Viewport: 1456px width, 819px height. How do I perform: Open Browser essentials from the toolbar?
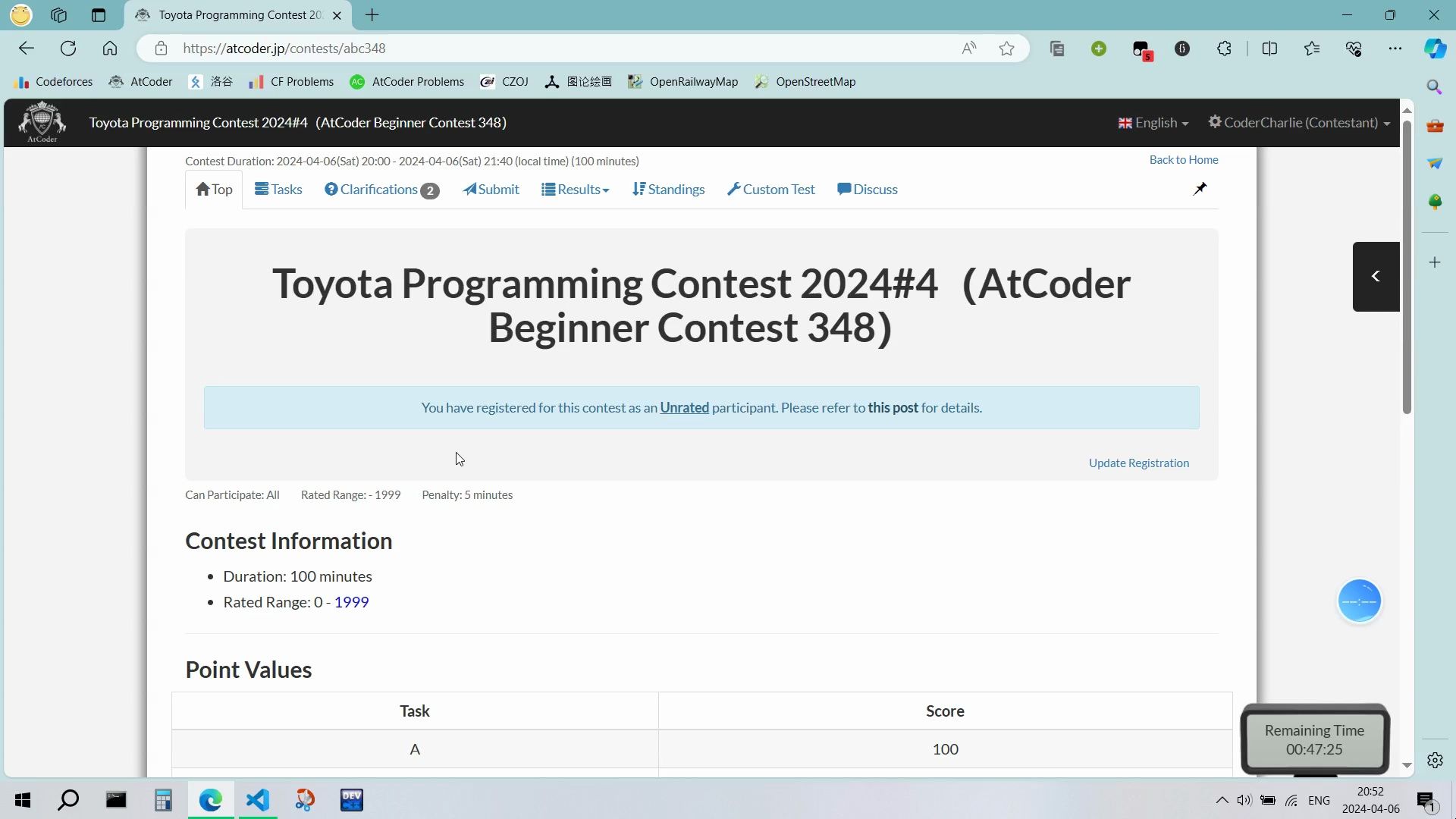click(1354, 48)
